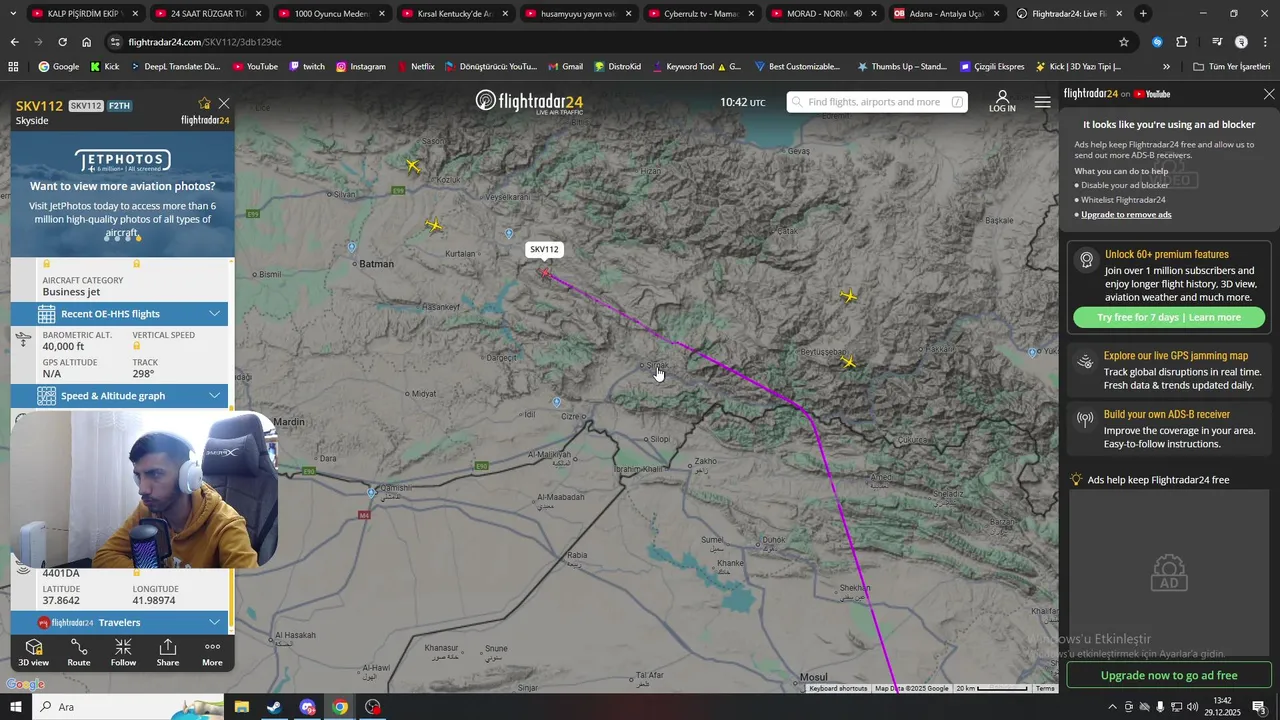Open the LOG IN account icon
This screenshot has width=1280, height=720.
(1002, 101)
